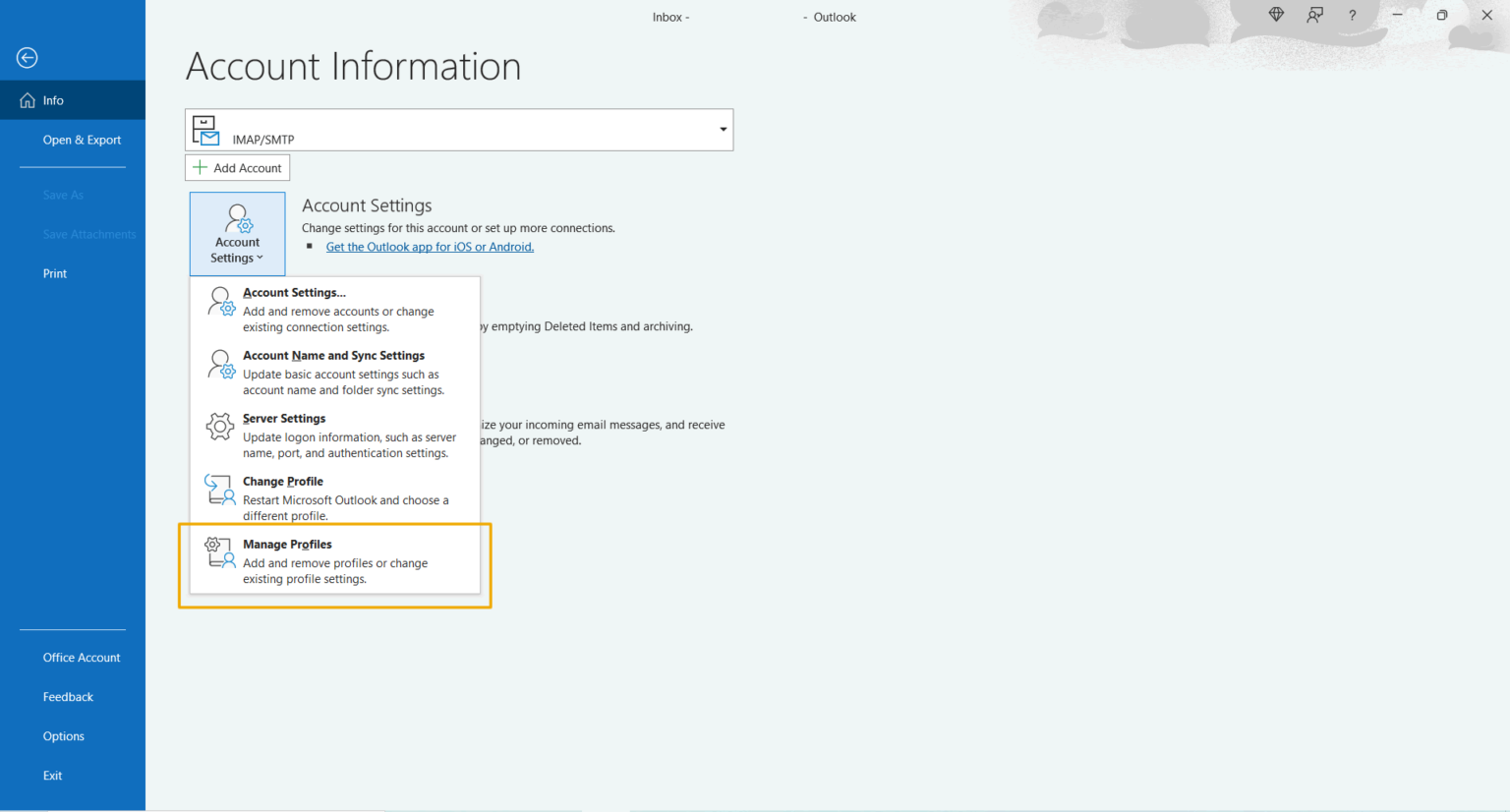Click the back arrow to leave Account Information

(27, 58)
